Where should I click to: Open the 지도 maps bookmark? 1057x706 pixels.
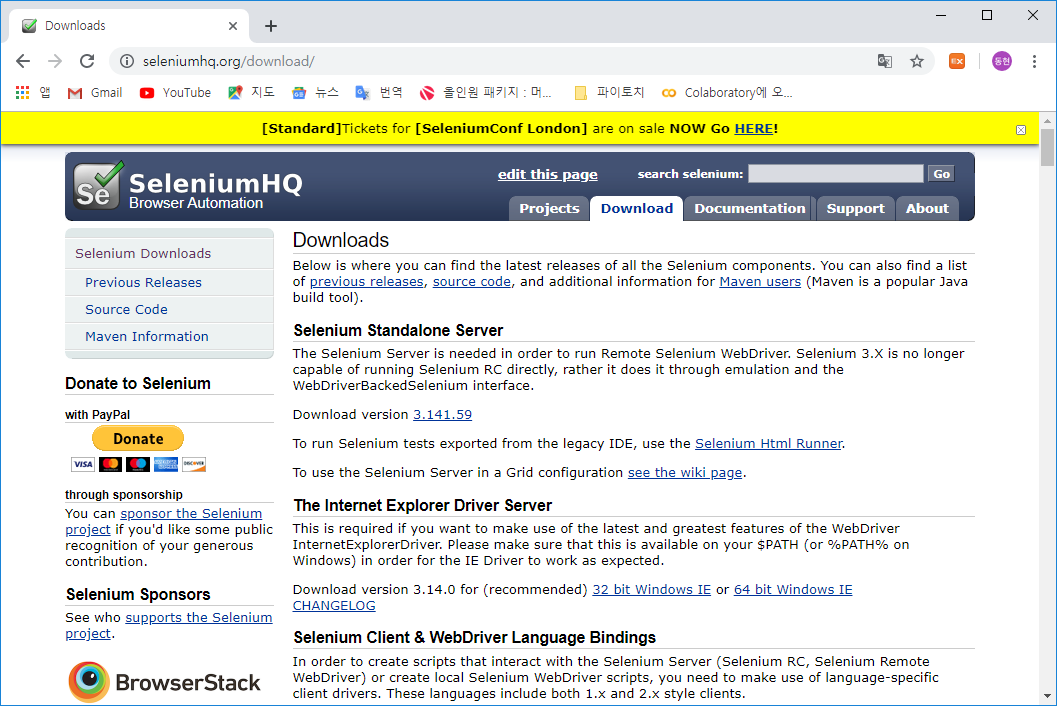tap(251, 92)
